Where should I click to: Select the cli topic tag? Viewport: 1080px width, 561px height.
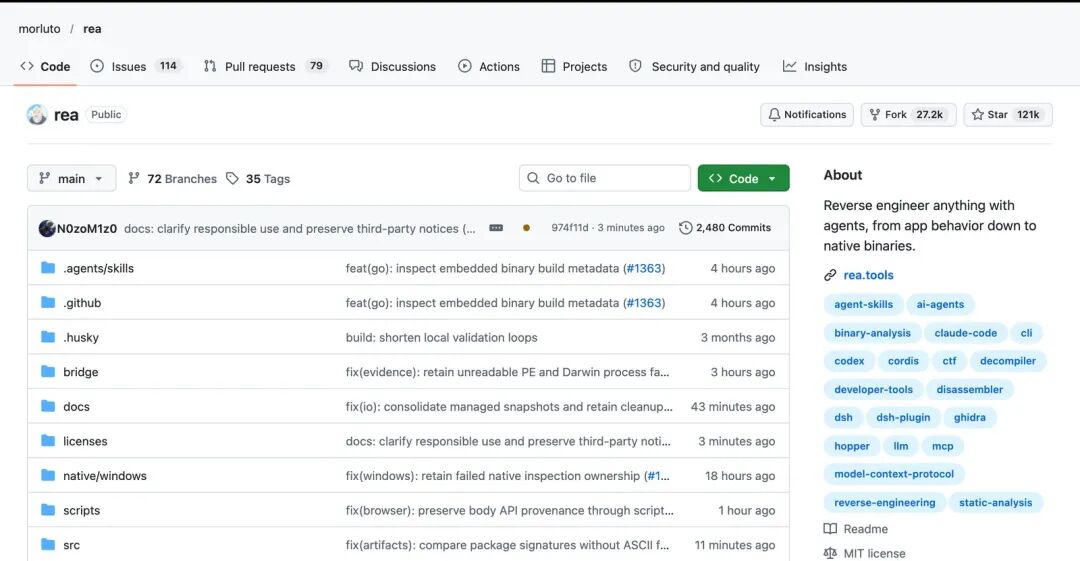tap(1026, 333)
